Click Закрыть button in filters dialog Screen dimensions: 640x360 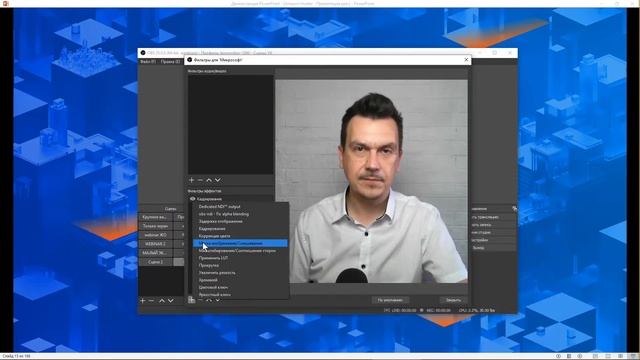pyautogui.click(x=453, y=300)
